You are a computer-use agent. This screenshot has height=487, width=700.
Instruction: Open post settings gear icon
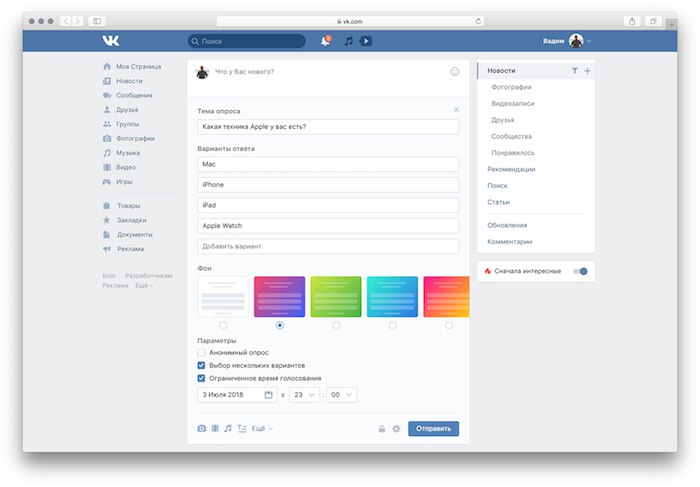pos(396,429)
